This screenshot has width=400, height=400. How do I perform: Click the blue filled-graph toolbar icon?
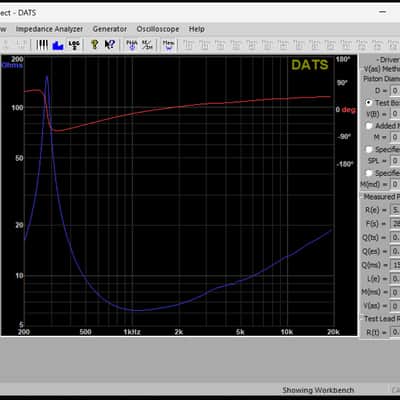tap(58, 45)
